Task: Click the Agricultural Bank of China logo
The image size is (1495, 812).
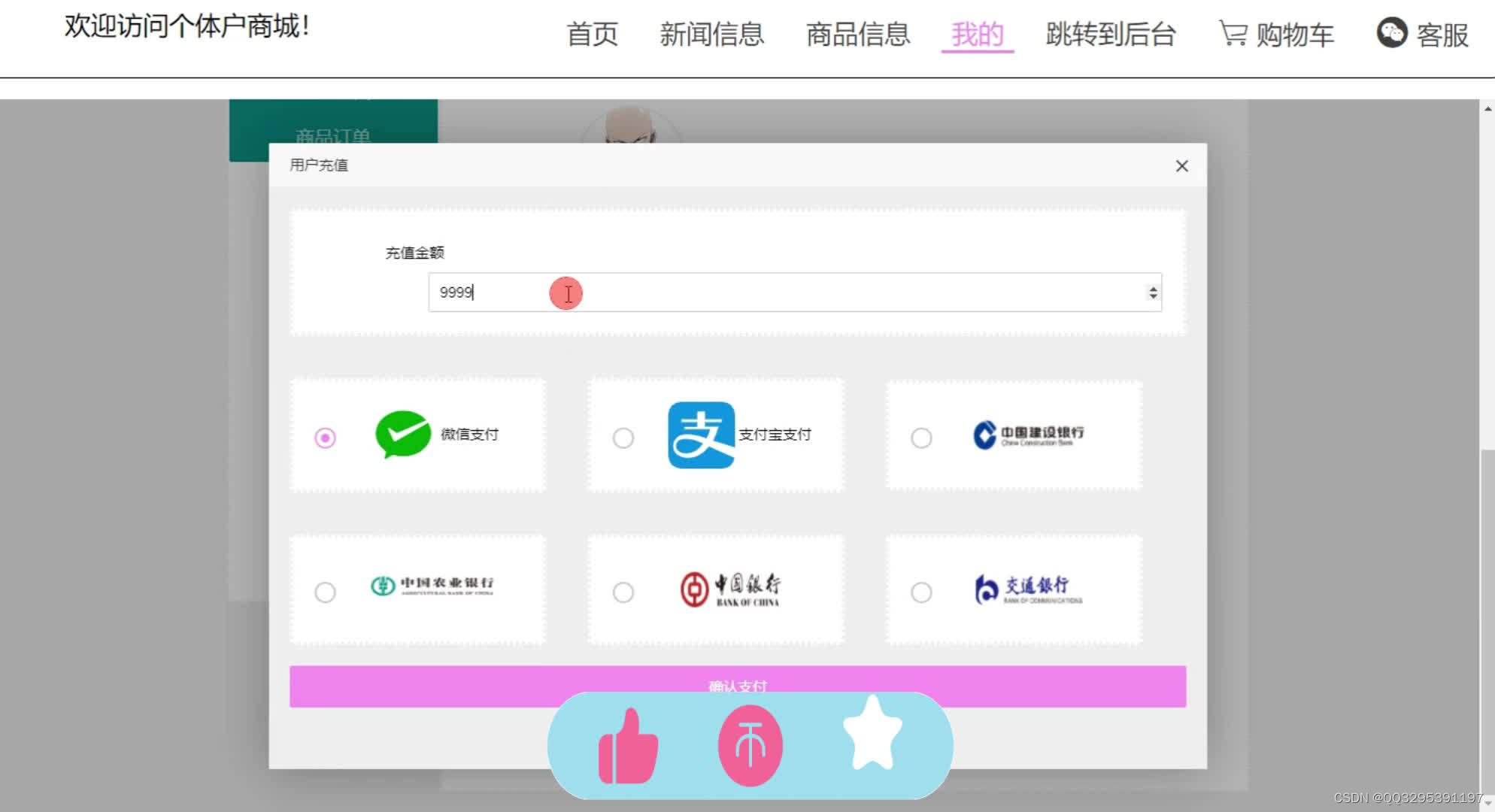Action: [432, 586]
